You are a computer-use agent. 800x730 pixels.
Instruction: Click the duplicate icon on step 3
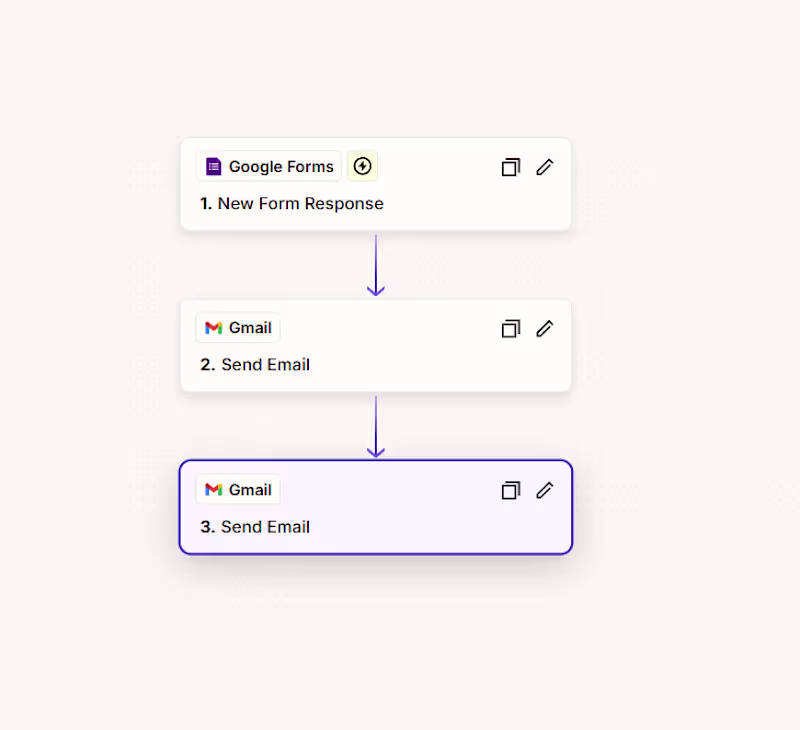(x=511, y=490)
